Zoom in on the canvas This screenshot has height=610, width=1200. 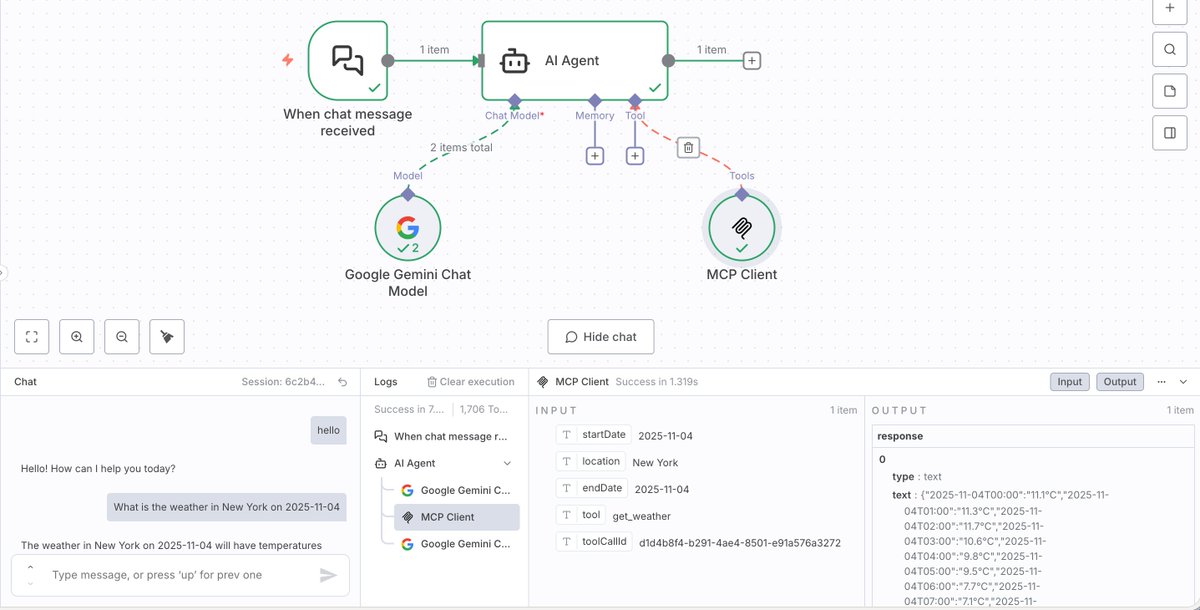coord(77,337)
